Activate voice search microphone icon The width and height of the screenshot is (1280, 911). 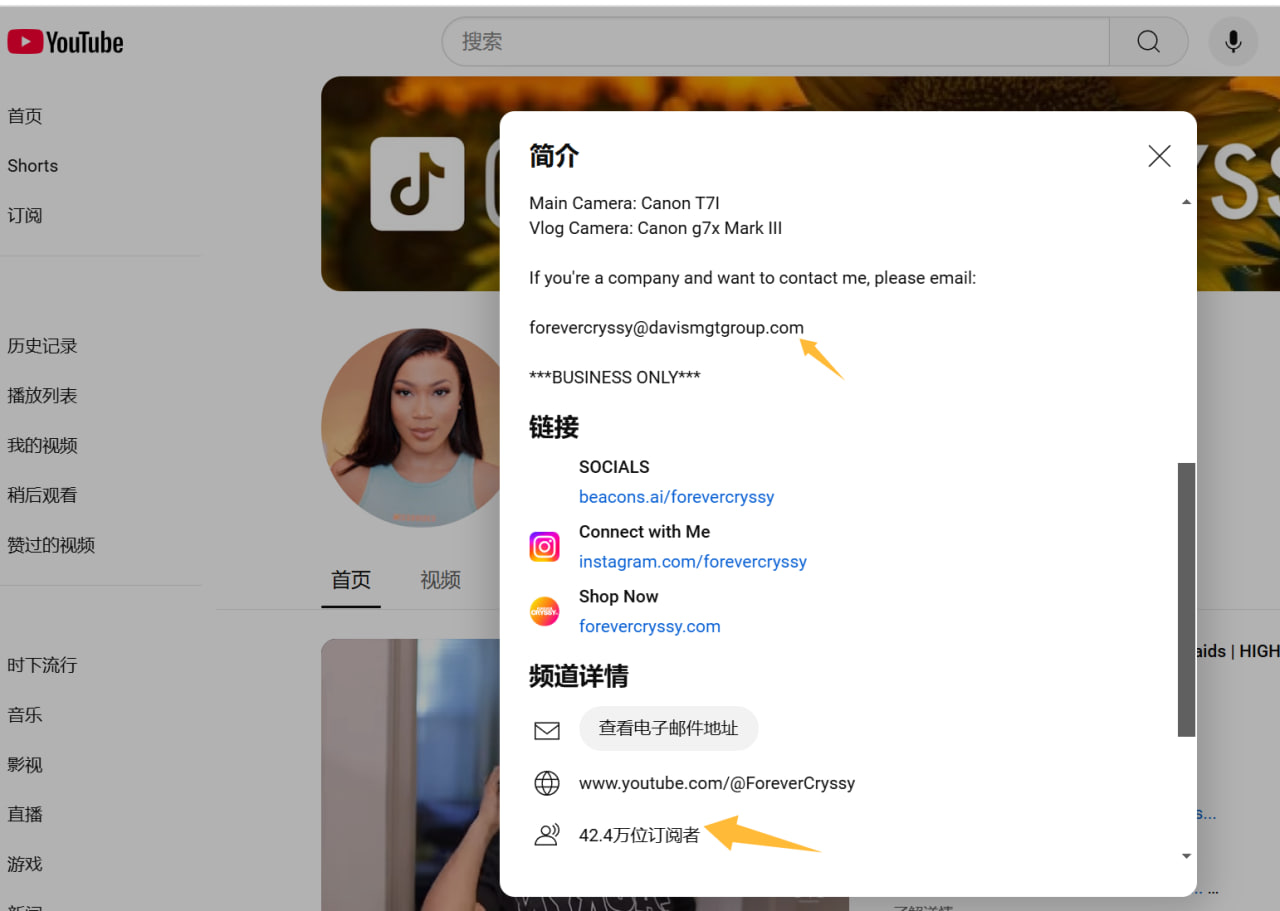point(1233,42)
